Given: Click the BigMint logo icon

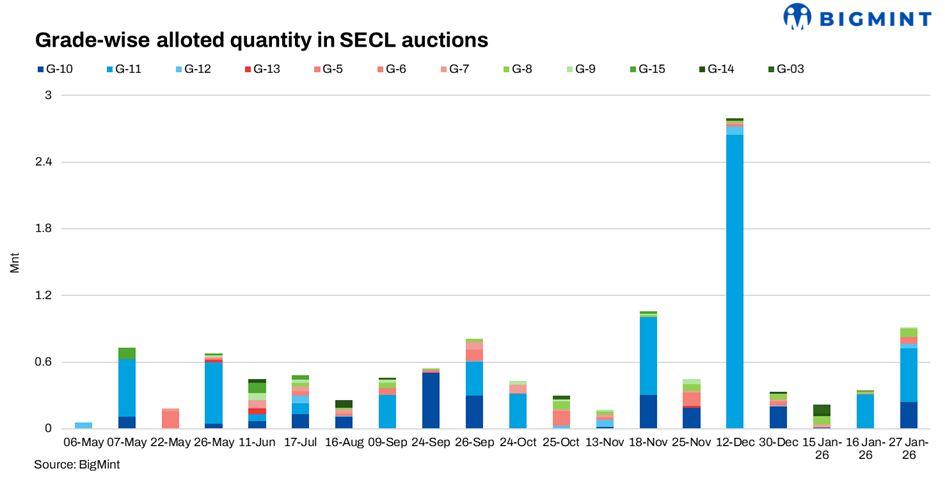Looking at the screenshot, I should pyautogui.click(x=798, y=17).
